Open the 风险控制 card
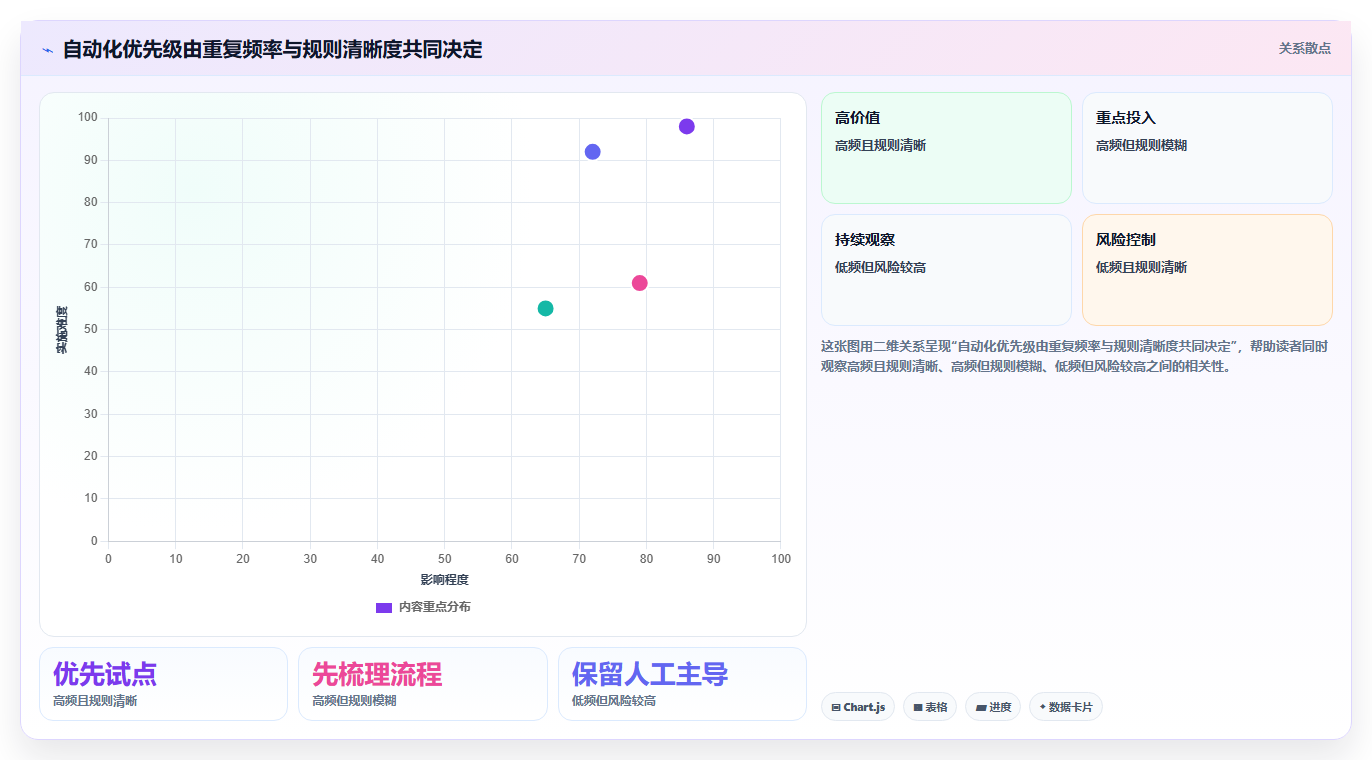1372x760 pixels. click(1207, 270)
